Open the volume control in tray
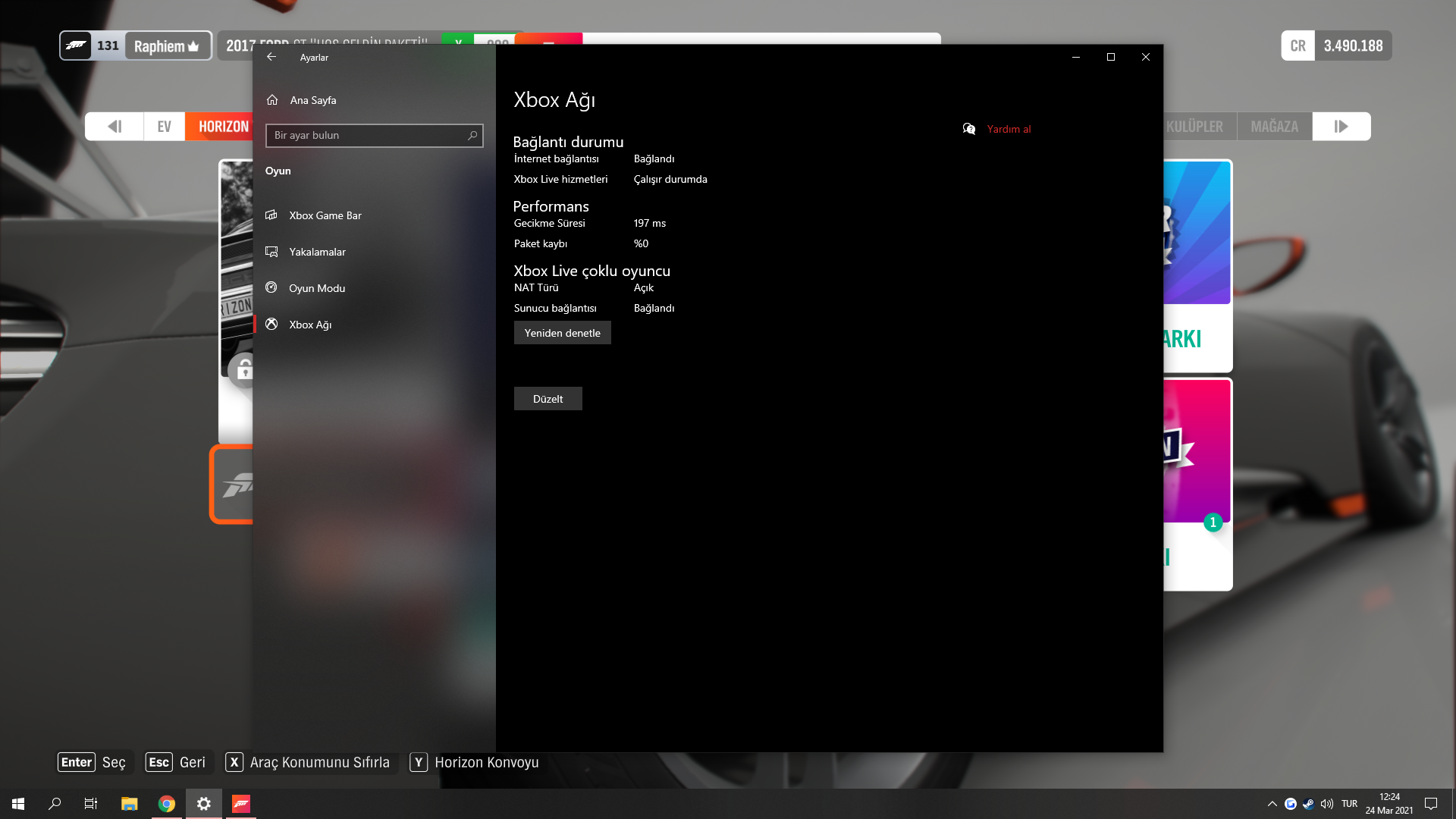 click(1327, 804)
